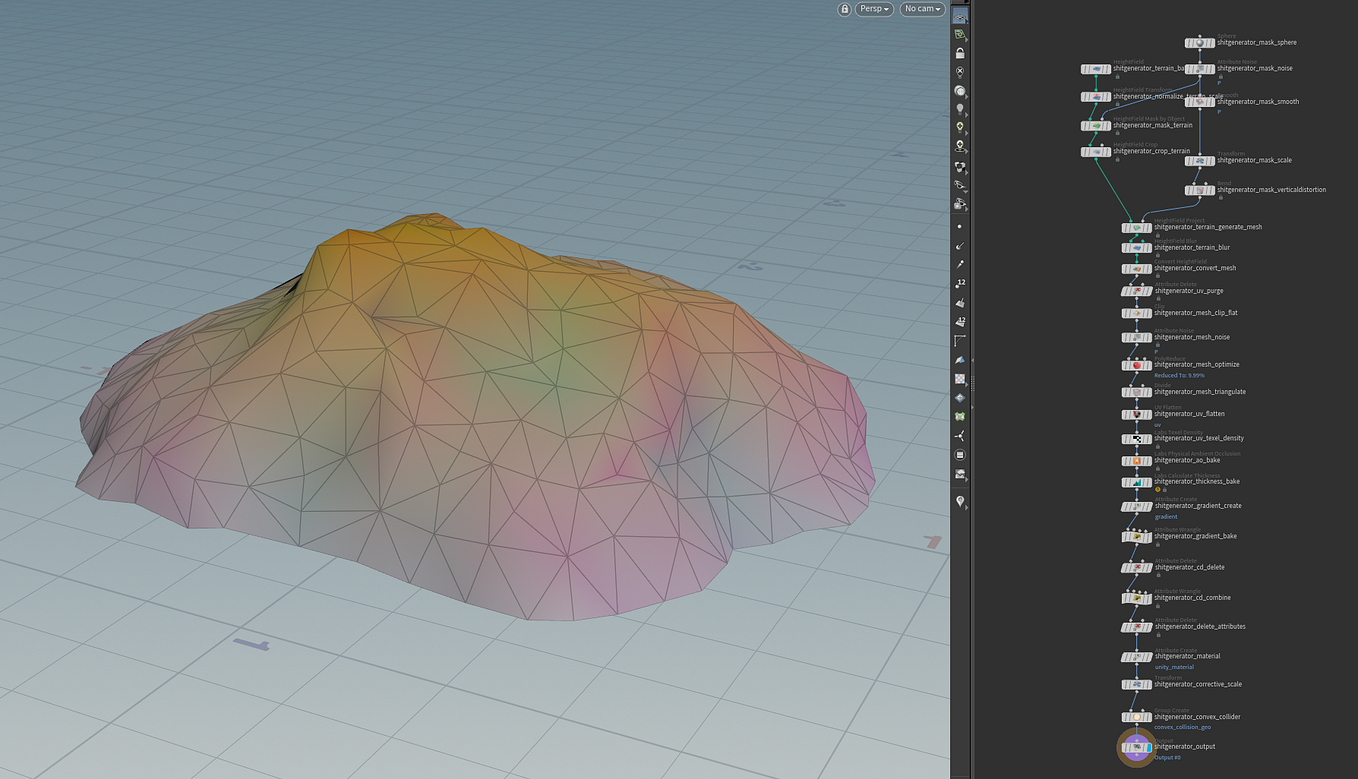Toggle the primitive numbers icon
Viewport: 1358px width, 779px height.
(x=960, y=322)
